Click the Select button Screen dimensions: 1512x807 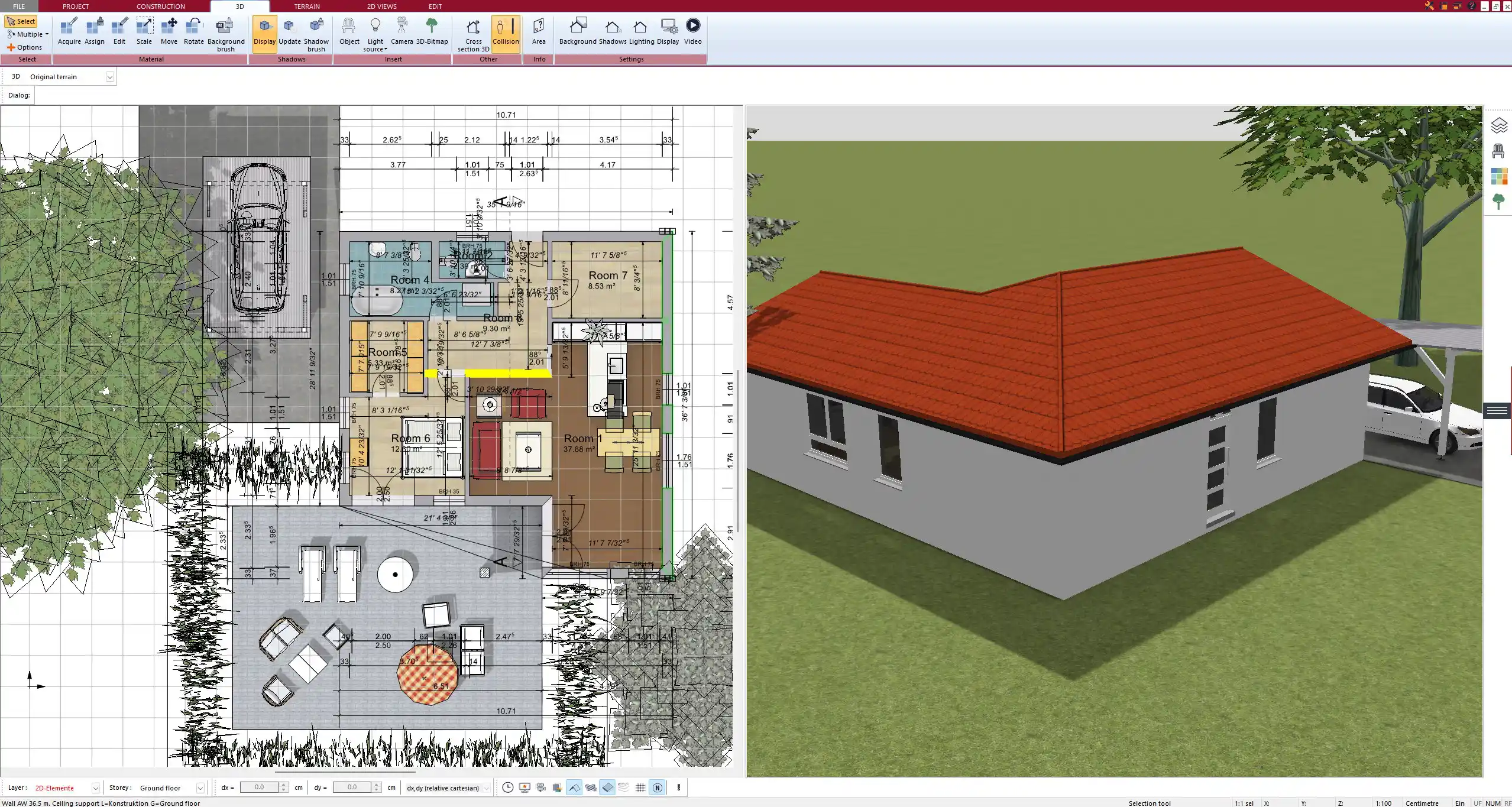click(x=22, y=21)
